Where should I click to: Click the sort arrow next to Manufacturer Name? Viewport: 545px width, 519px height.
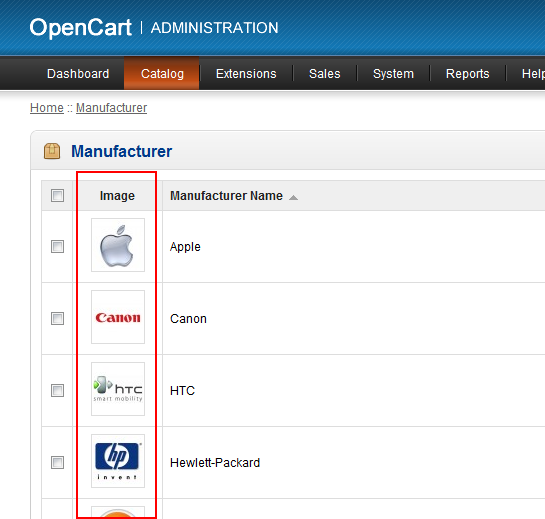[x=293, y=197]
